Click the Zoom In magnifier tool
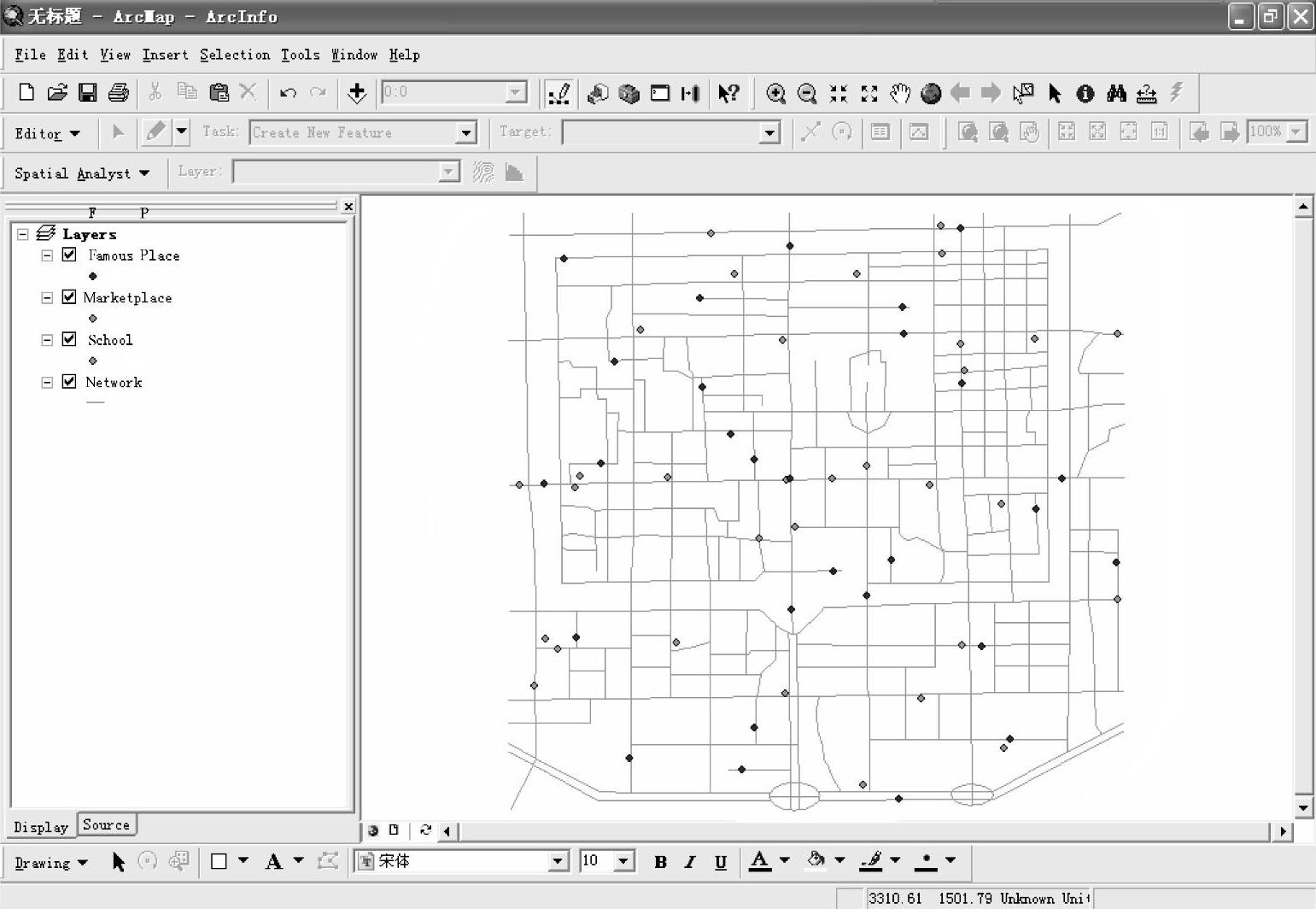 click(775, 93)
